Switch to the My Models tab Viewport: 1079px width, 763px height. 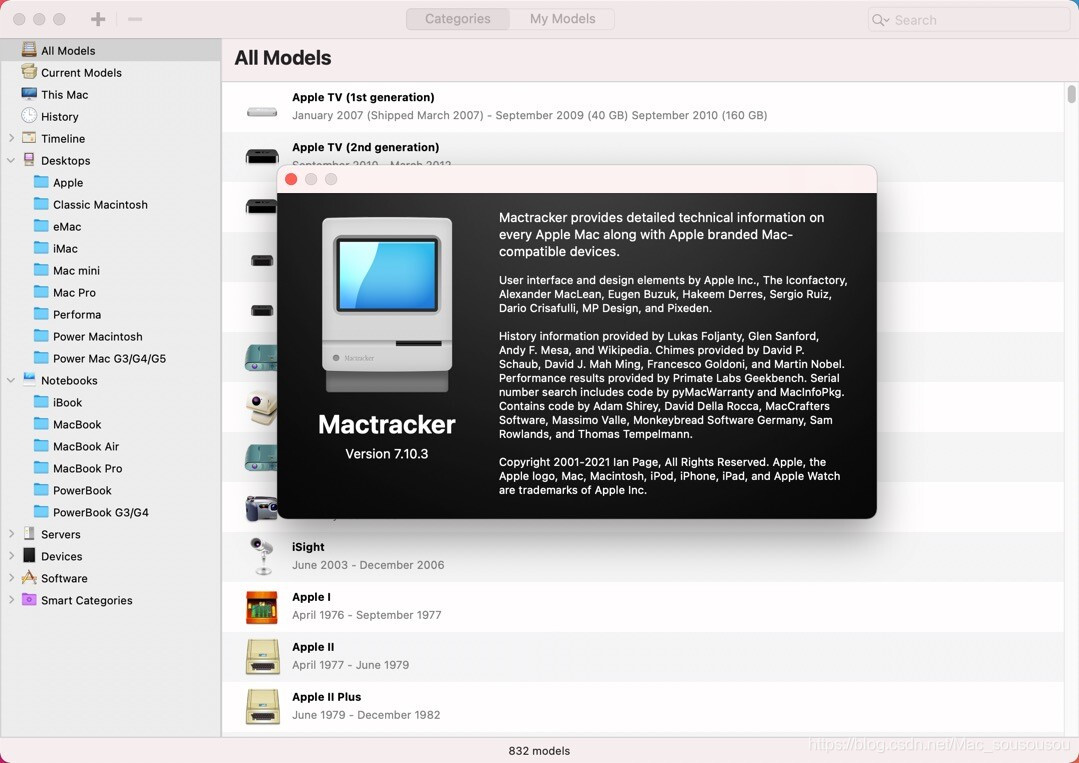pos(562,19)
